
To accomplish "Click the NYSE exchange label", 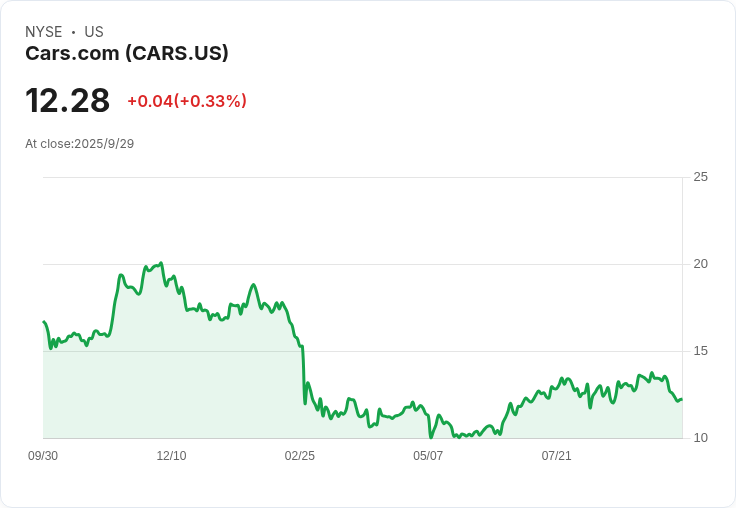I will 44,32.
